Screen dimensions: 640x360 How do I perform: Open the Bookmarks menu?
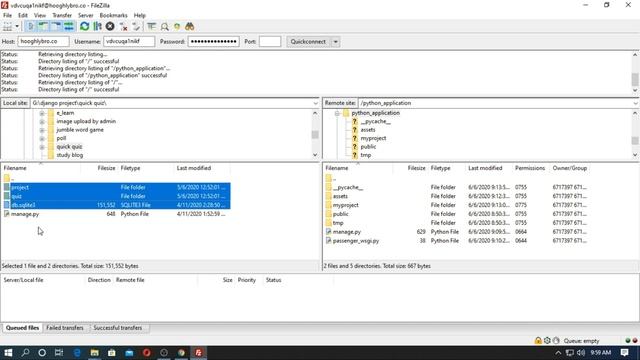point(113,15)
